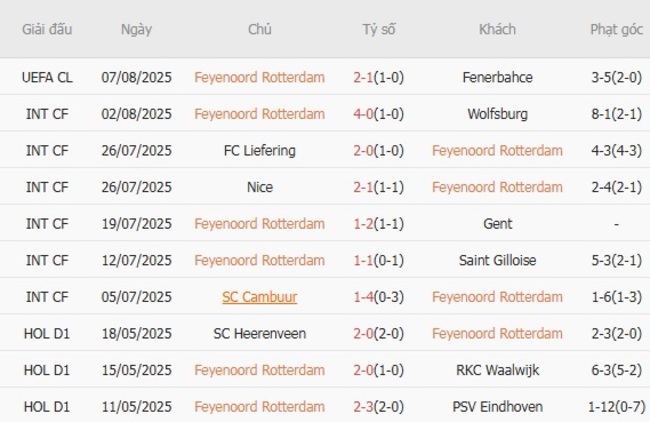This screenshot has width=650, height=422.
Task: Select the Wolfsburg team name
Action: pyautogui.click(x=497, y=114)
